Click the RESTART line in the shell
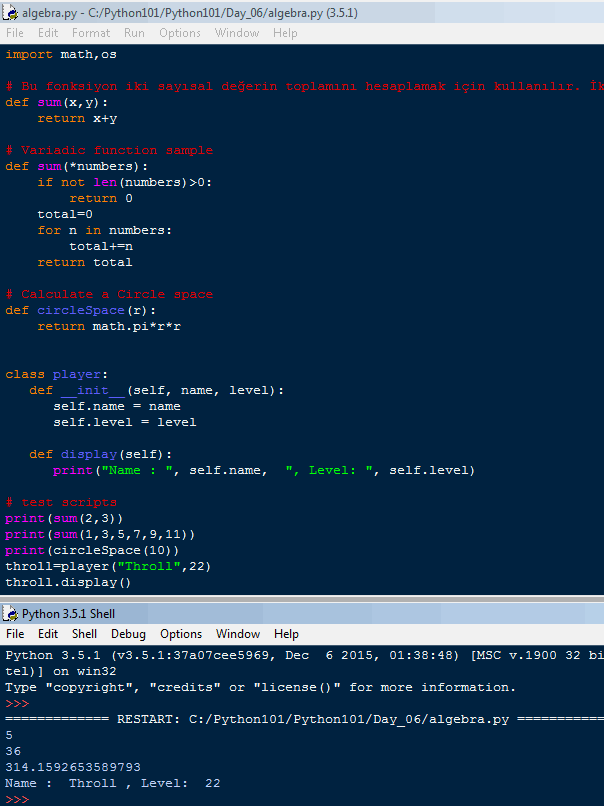Screen dimensions: 604x806 pyautogui.click(x=304, y=719)
